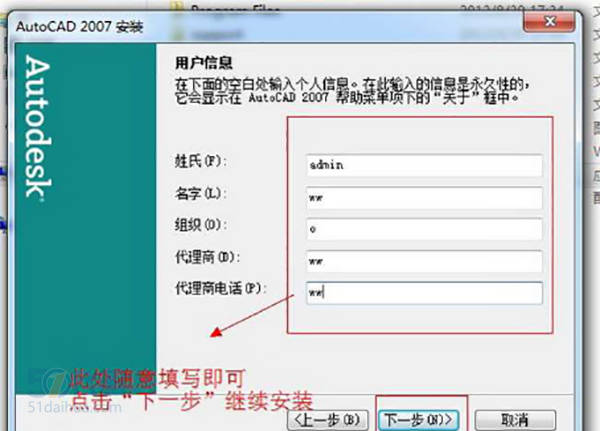Click the AutoCAD 2007 安装 title text
This screenshot has height=431, width=600.
pos(80,27)
